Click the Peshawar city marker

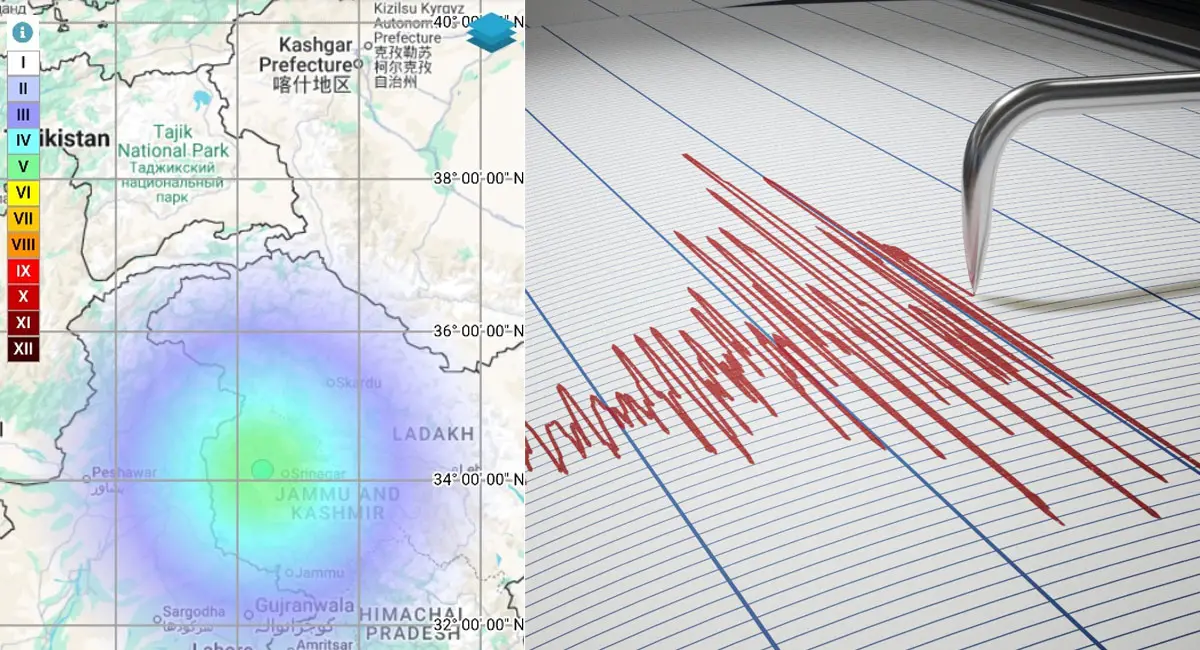(x=87, y=473)
